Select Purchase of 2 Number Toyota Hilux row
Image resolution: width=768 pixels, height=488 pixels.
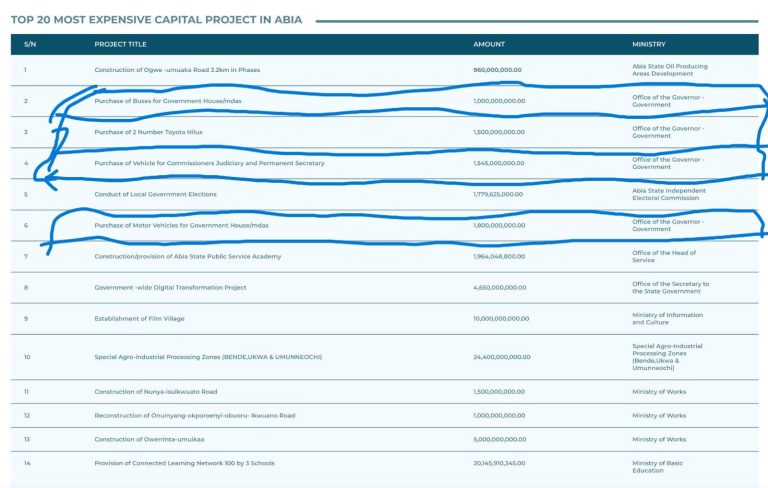tap(149, 132)
